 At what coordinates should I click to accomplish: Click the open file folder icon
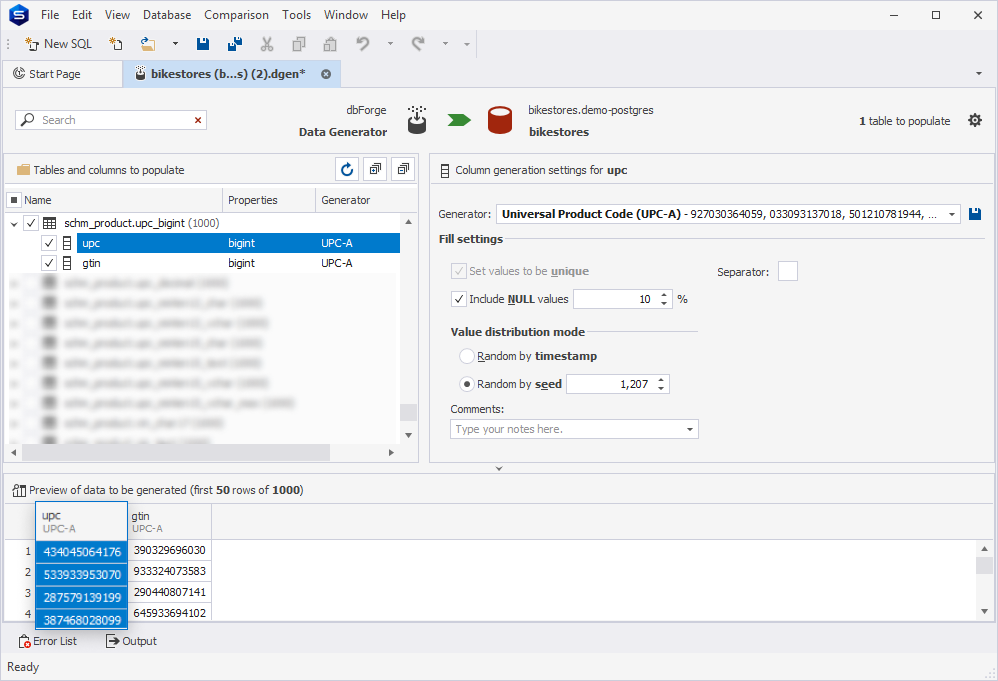tap(148, 44)
